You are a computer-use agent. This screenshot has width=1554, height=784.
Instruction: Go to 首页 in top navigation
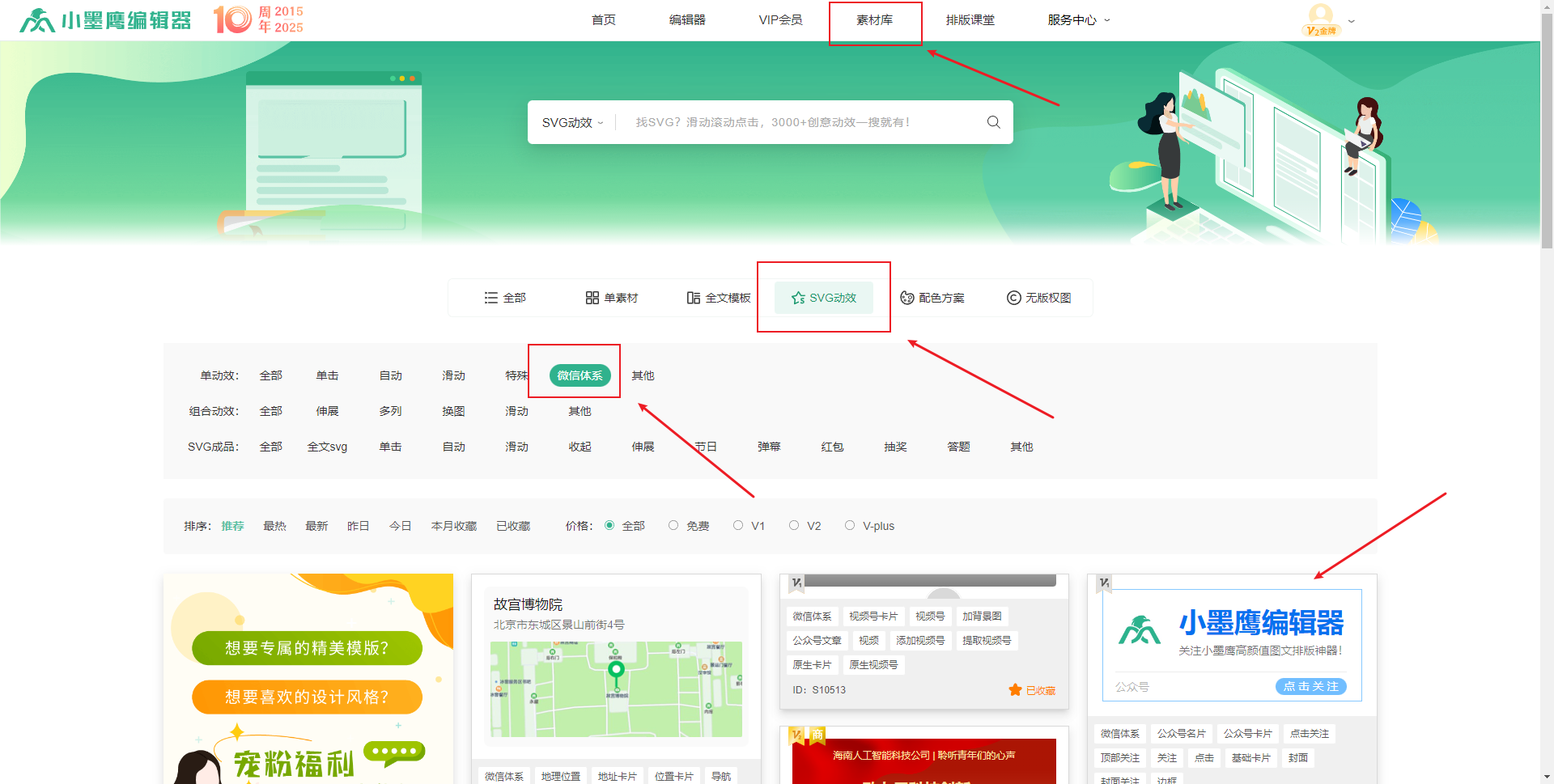[x=604, y=20]
